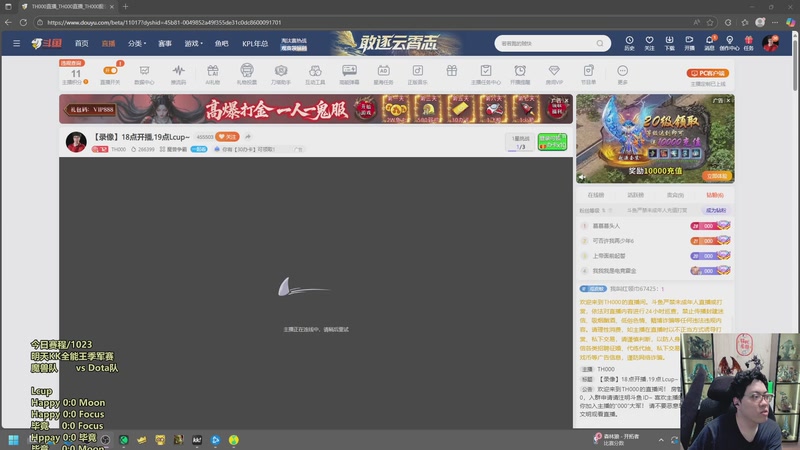Open 互动工具 toolbar icon

(315, 74)
